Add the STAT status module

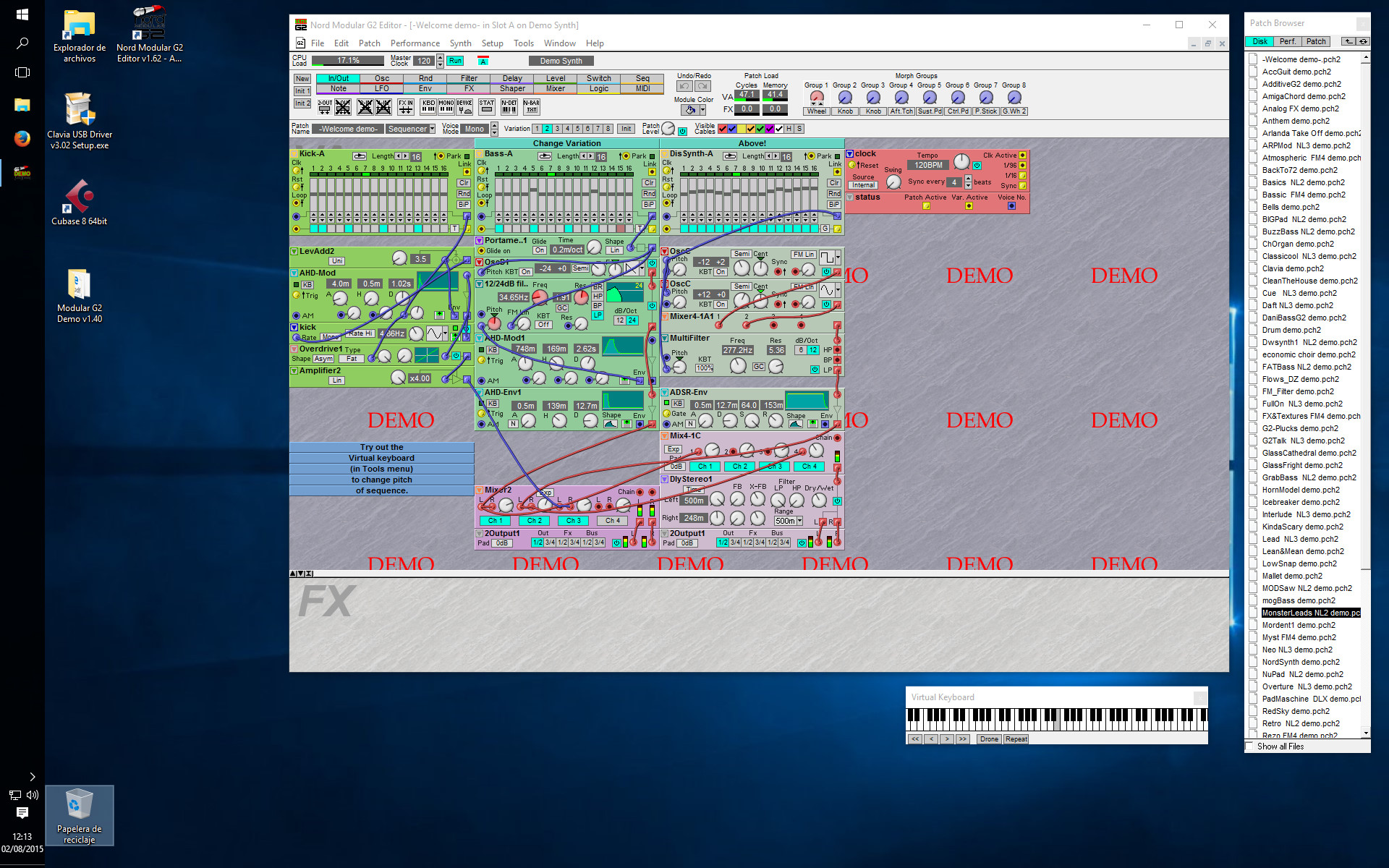point(487,107)
